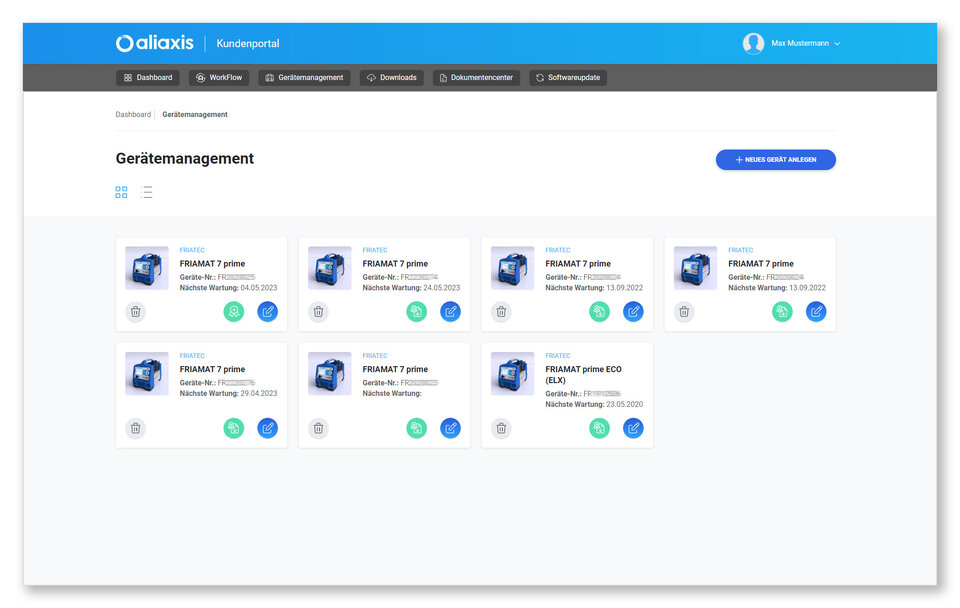Edit the device with maintenance due 04.05.2023

268,312
